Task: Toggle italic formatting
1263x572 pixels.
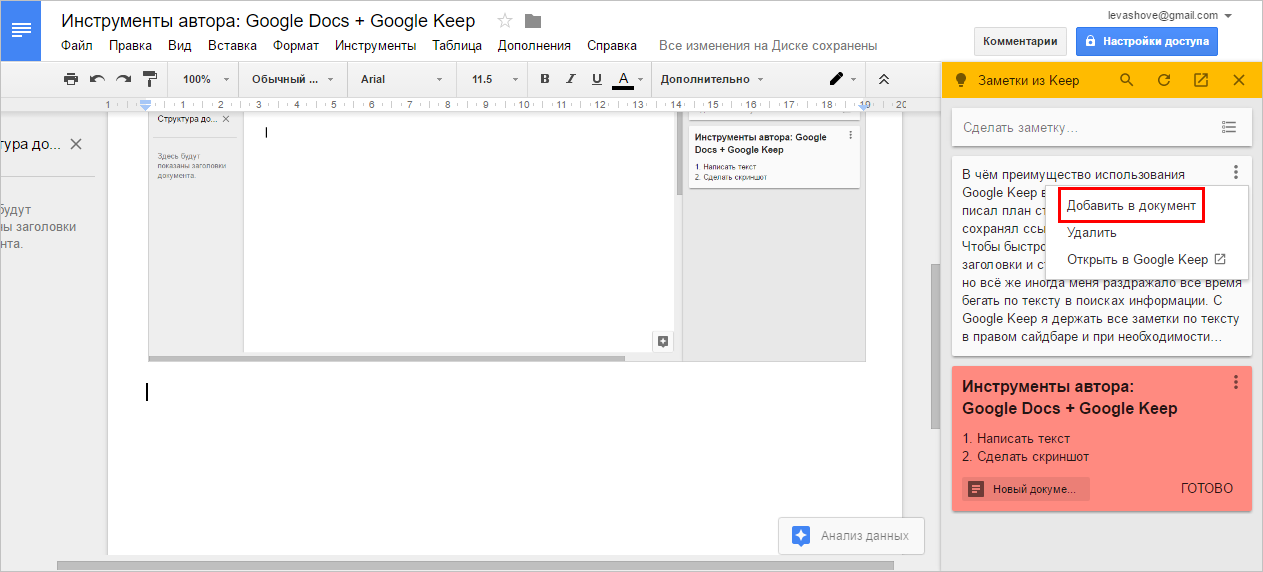Action: tap(571, 79)
